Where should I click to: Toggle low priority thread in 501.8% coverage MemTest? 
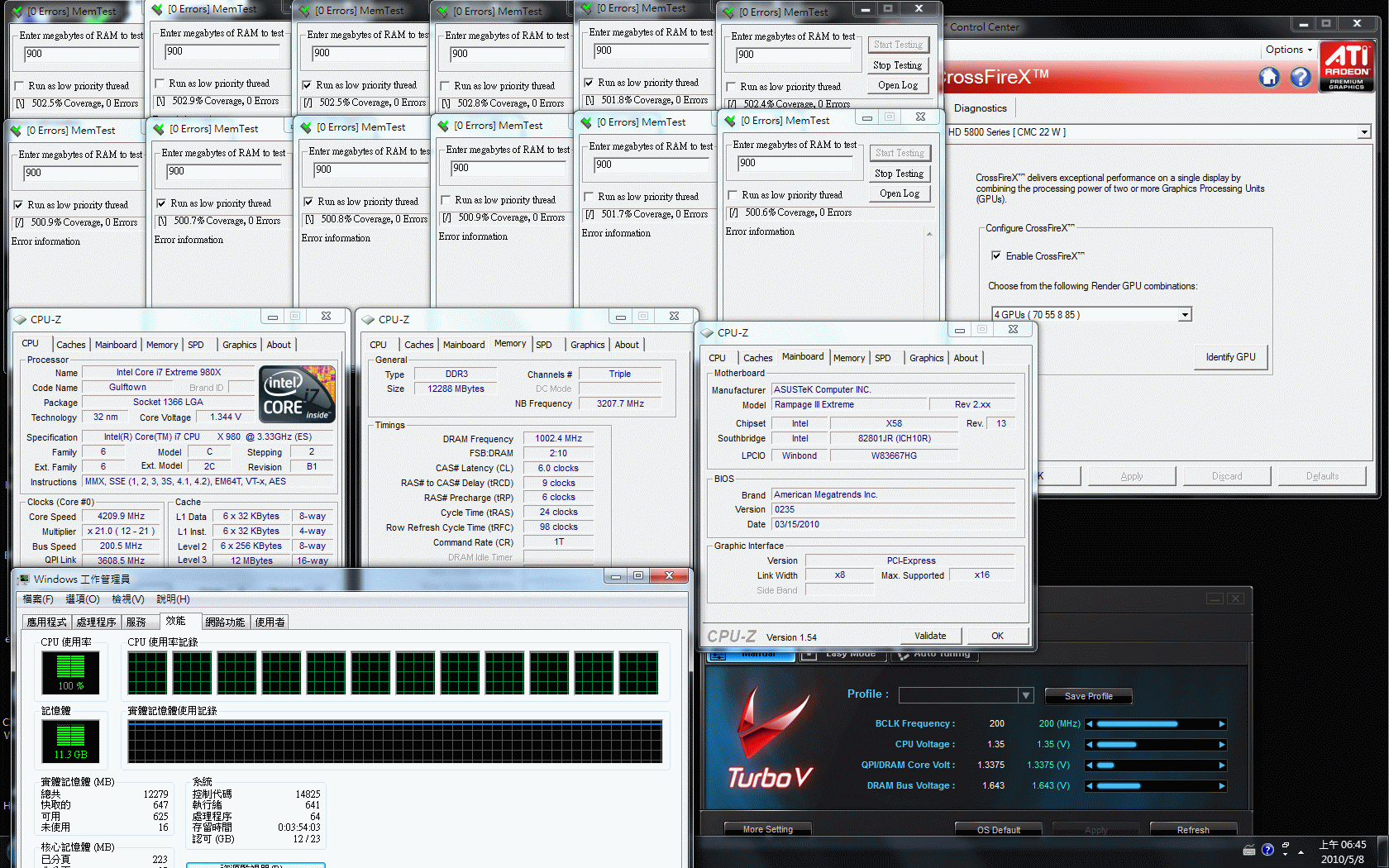[589, 83]
